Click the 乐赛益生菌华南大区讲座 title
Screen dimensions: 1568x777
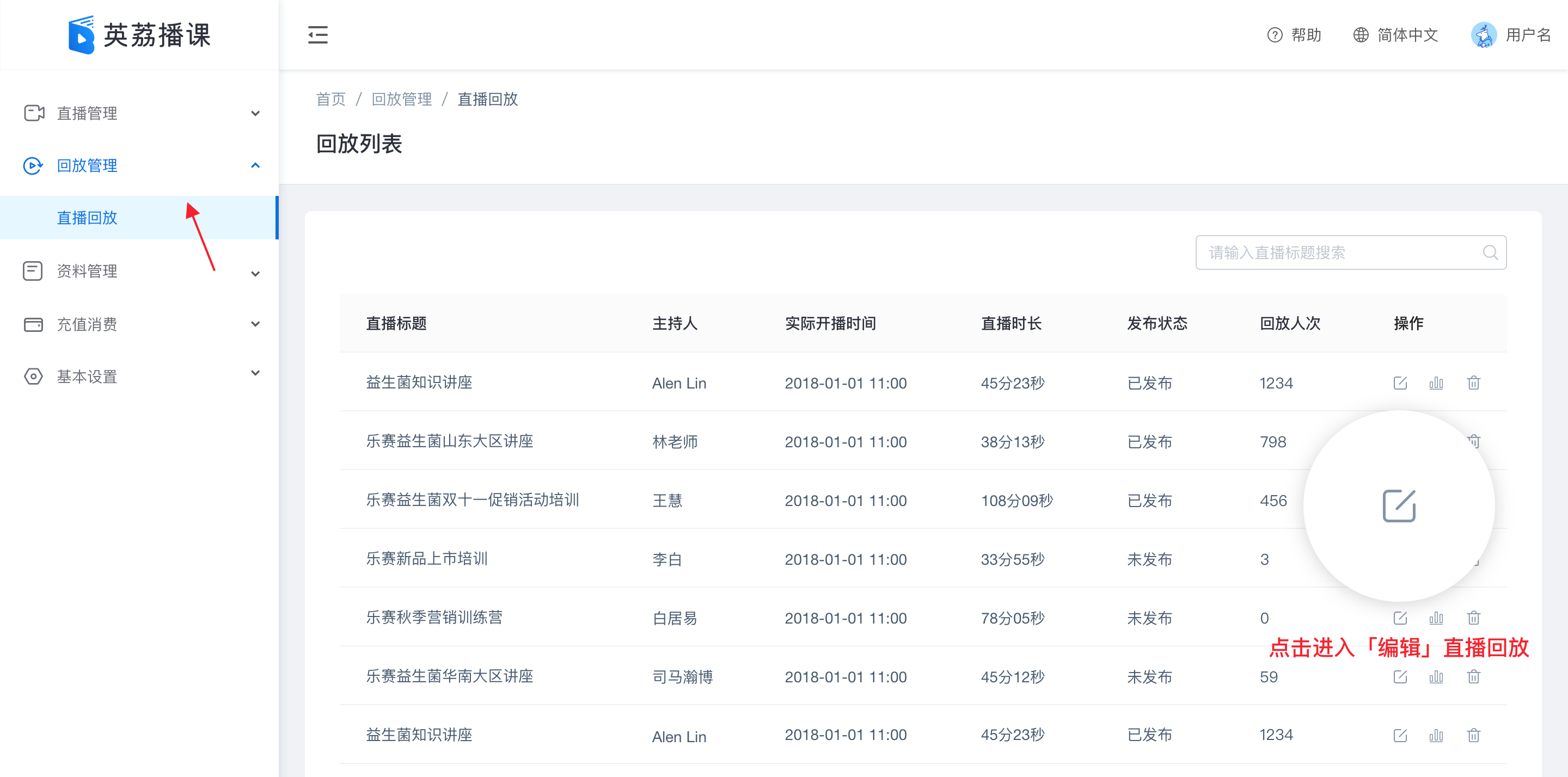pyautogui.click(x=449, y=676)
